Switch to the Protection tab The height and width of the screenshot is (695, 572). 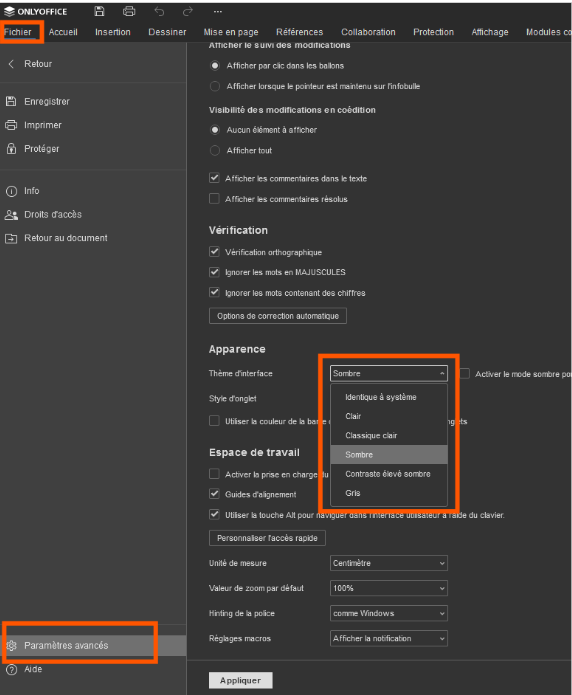coord(433,32)
